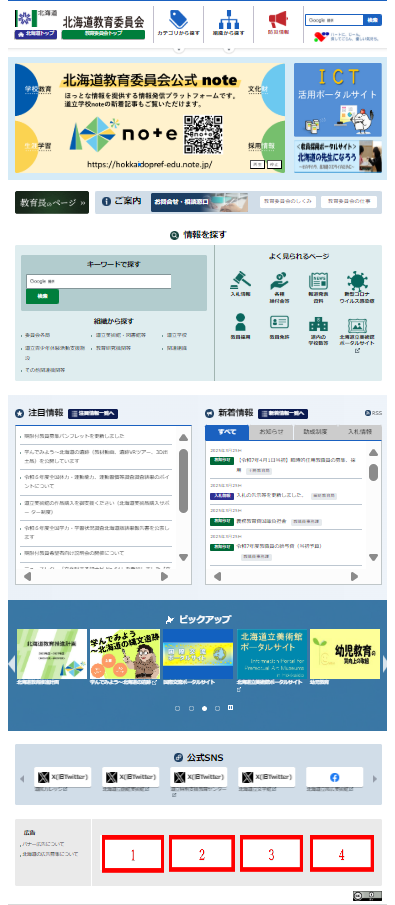The image size is (395, 905).
Task: Open the organization search hierarchy icon
Action: pos(228,20)
